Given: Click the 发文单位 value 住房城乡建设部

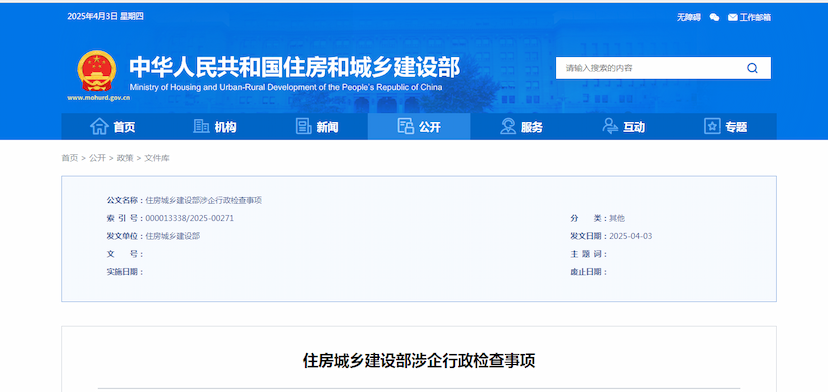Looking at the screenshot, I should coord(173,236).
